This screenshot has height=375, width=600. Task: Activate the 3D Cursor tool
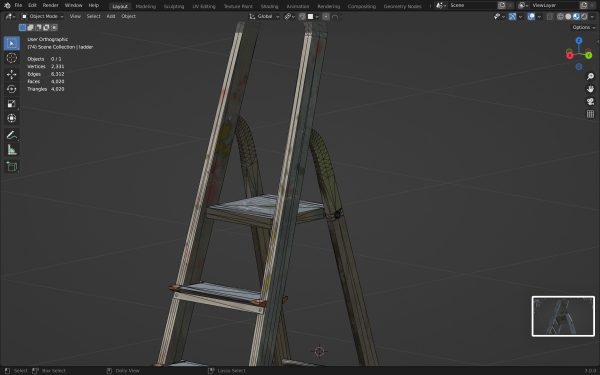(x=11, y=58)
